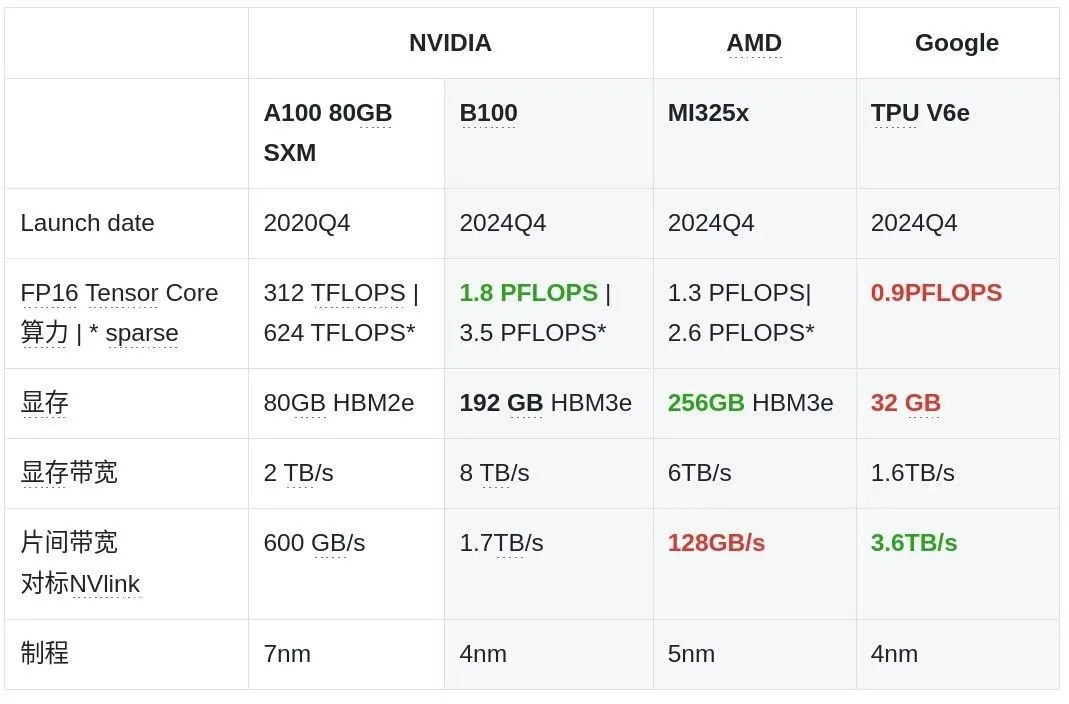The width and height of the screenshot is (1069, 704).
Task: Click the red 32 GB value
Action: (x=905, y=403)
